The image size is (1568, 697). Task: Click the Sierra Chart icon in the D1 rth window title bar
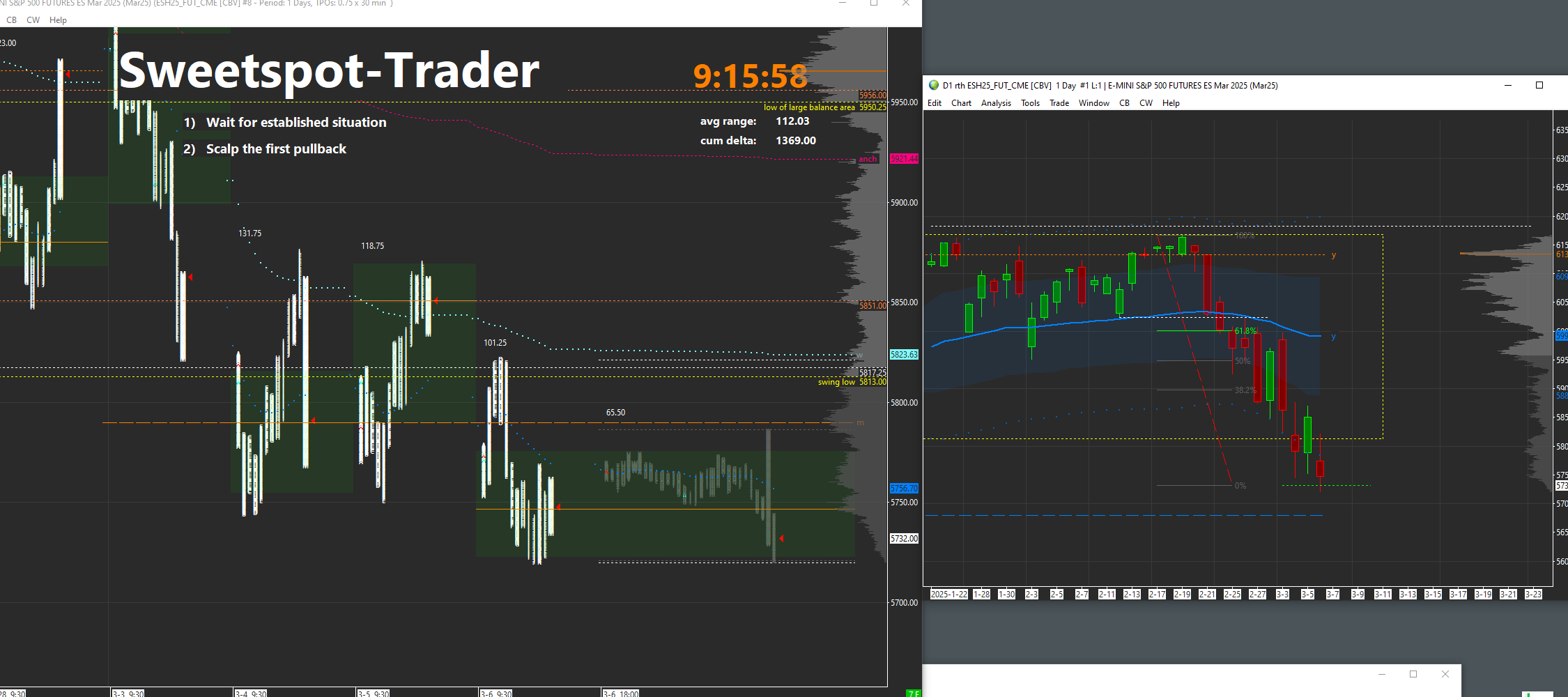(934, 85)
